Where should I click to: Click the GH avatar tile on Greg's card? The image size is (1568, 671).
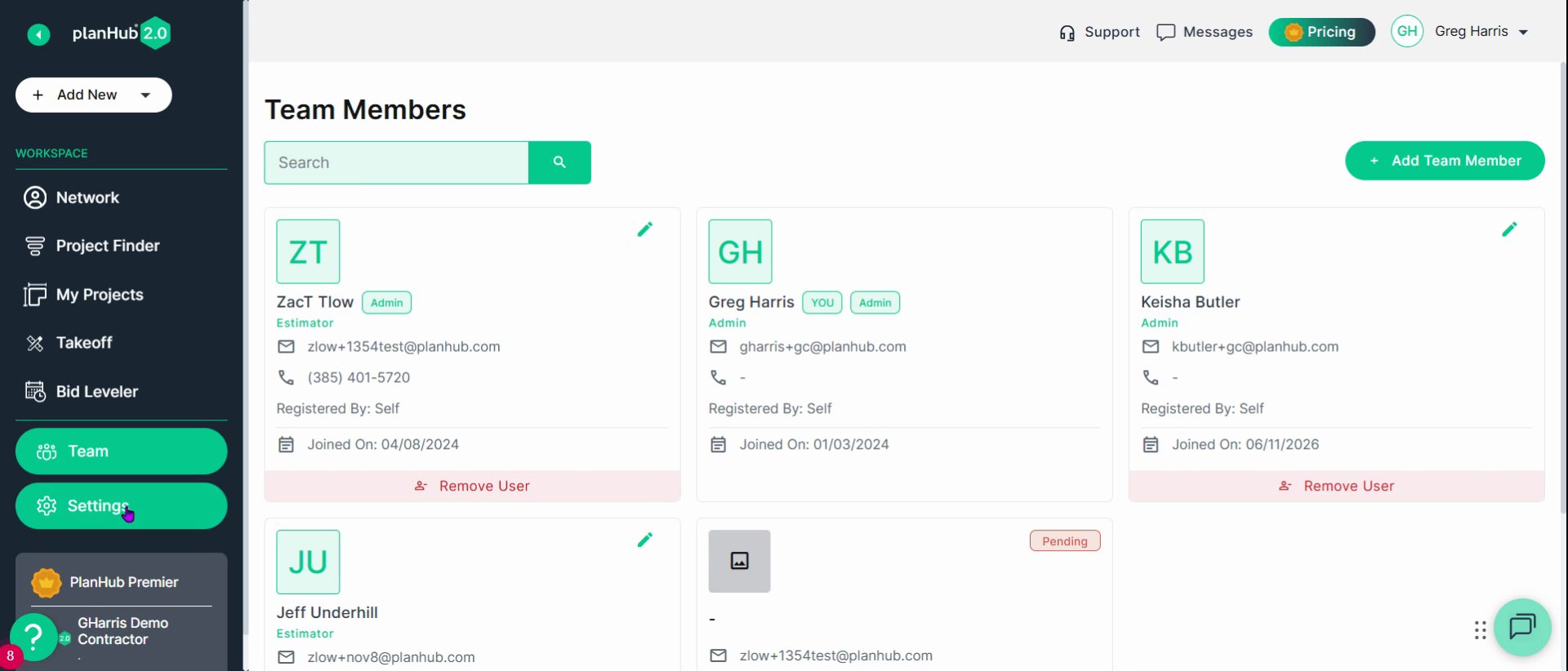coord(740,251)
